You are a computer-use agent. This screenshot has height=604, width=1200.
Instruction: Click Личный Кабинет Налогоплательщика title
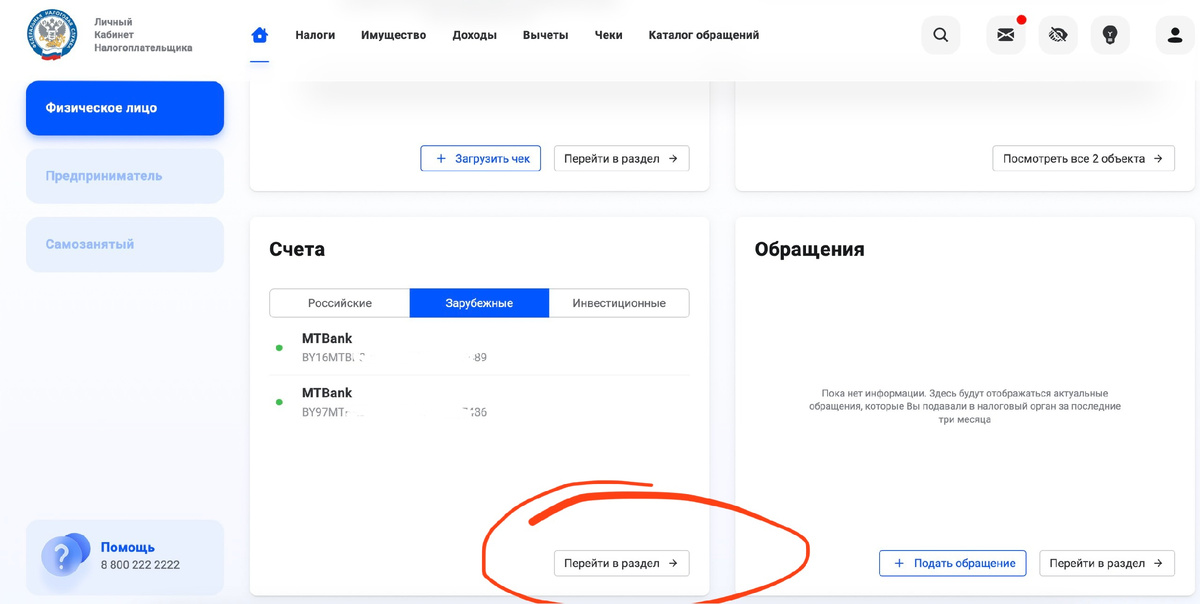(x=143, y=35)
